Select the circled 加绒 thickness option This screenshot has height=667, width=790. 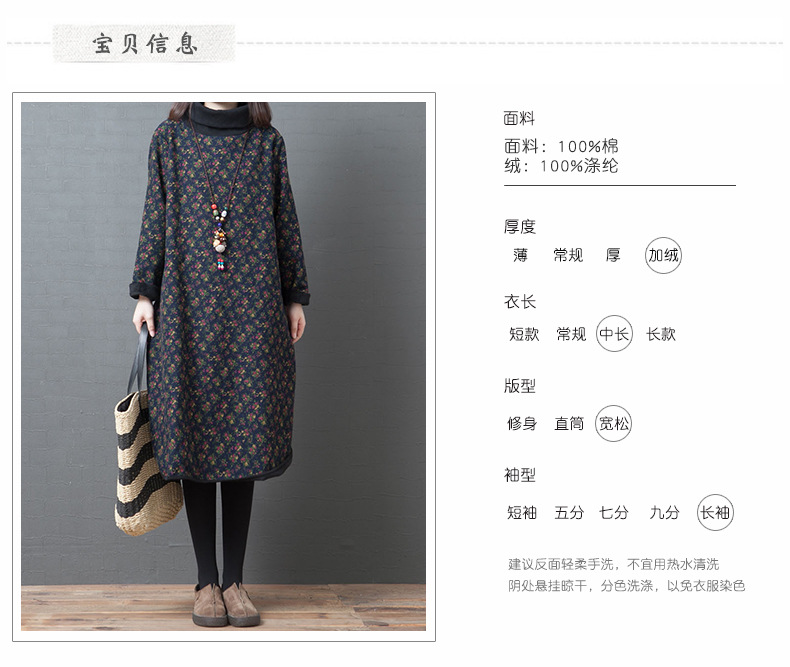click(663, 255)
